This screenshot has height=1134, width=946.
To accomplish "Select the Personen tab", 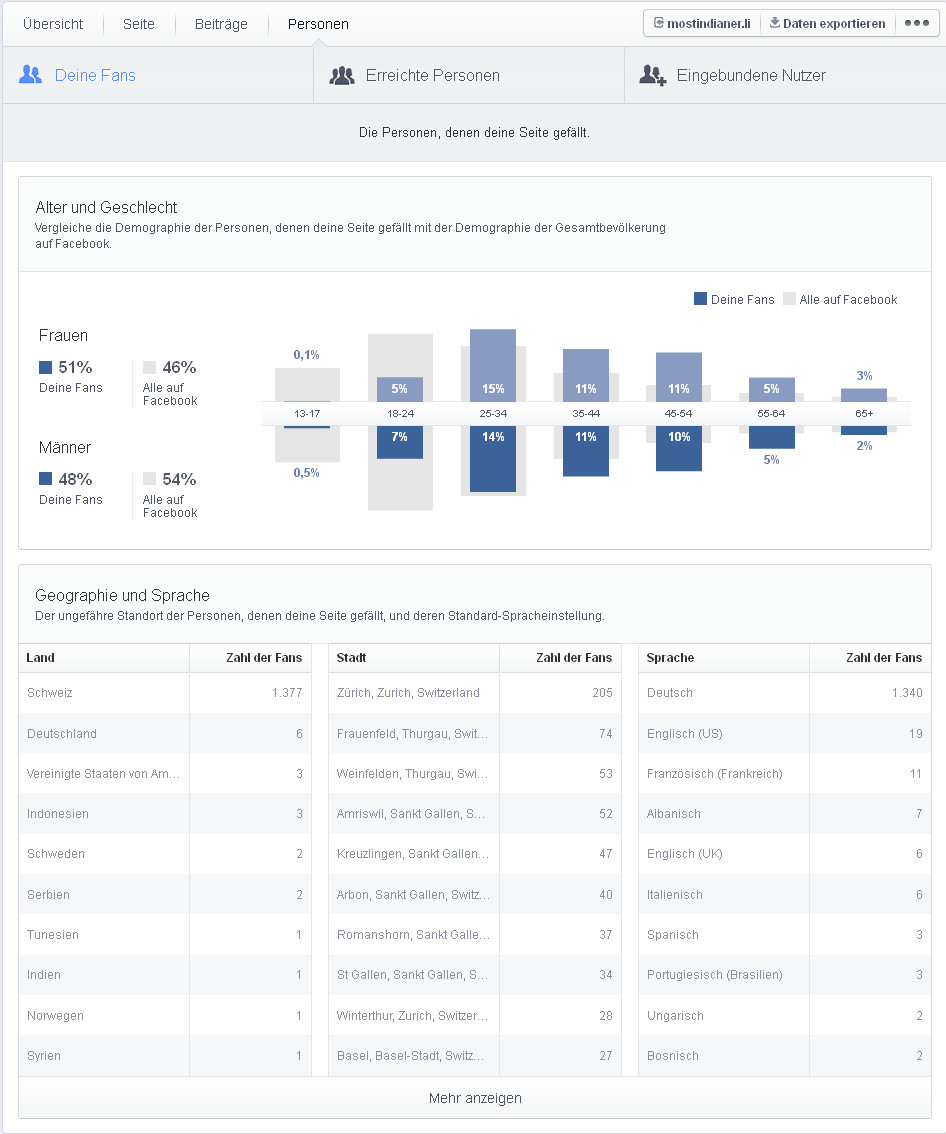I will tap(318, 24).
